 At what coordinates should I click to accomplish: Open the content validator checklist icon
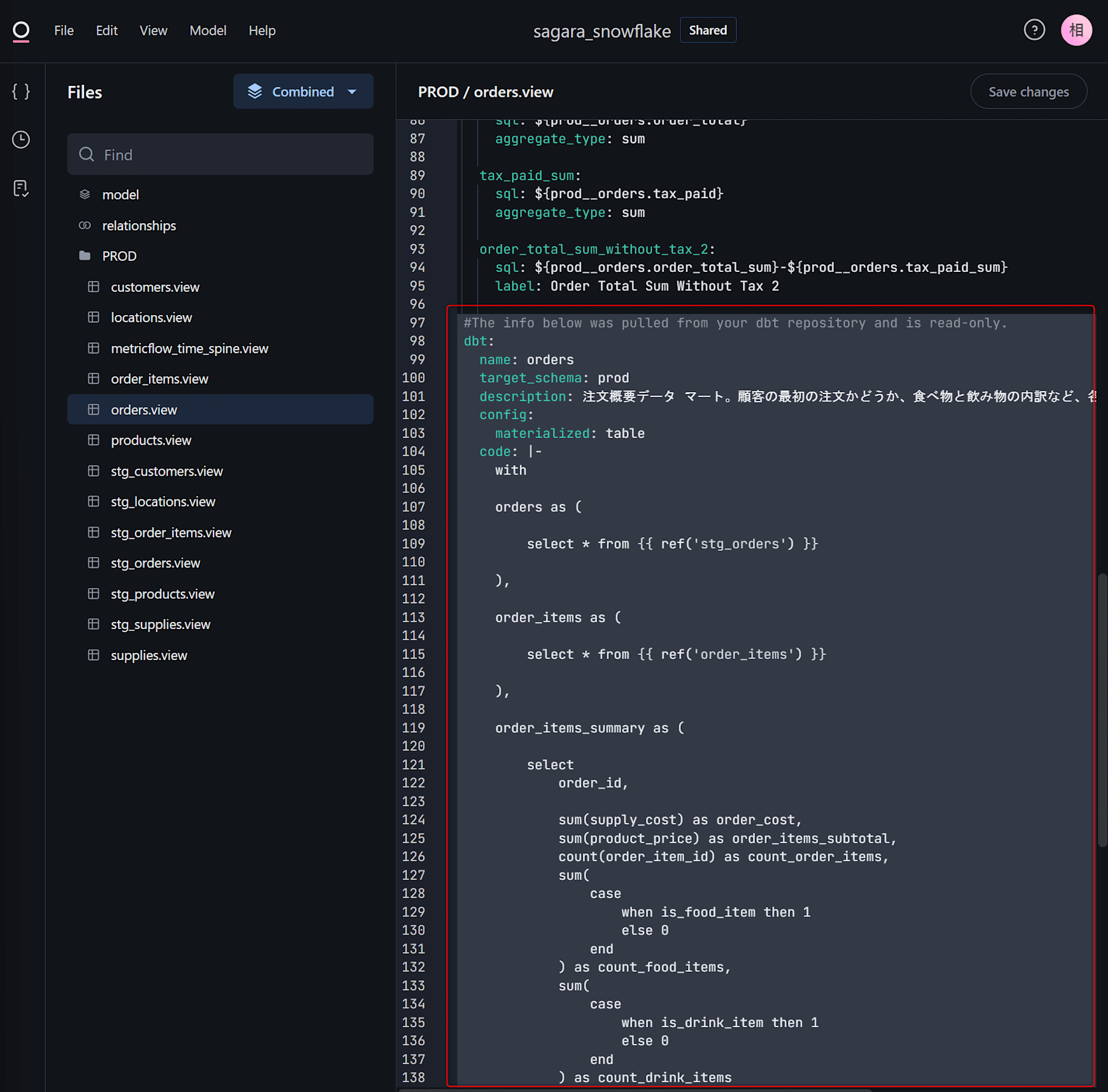[x=21, y=188]
